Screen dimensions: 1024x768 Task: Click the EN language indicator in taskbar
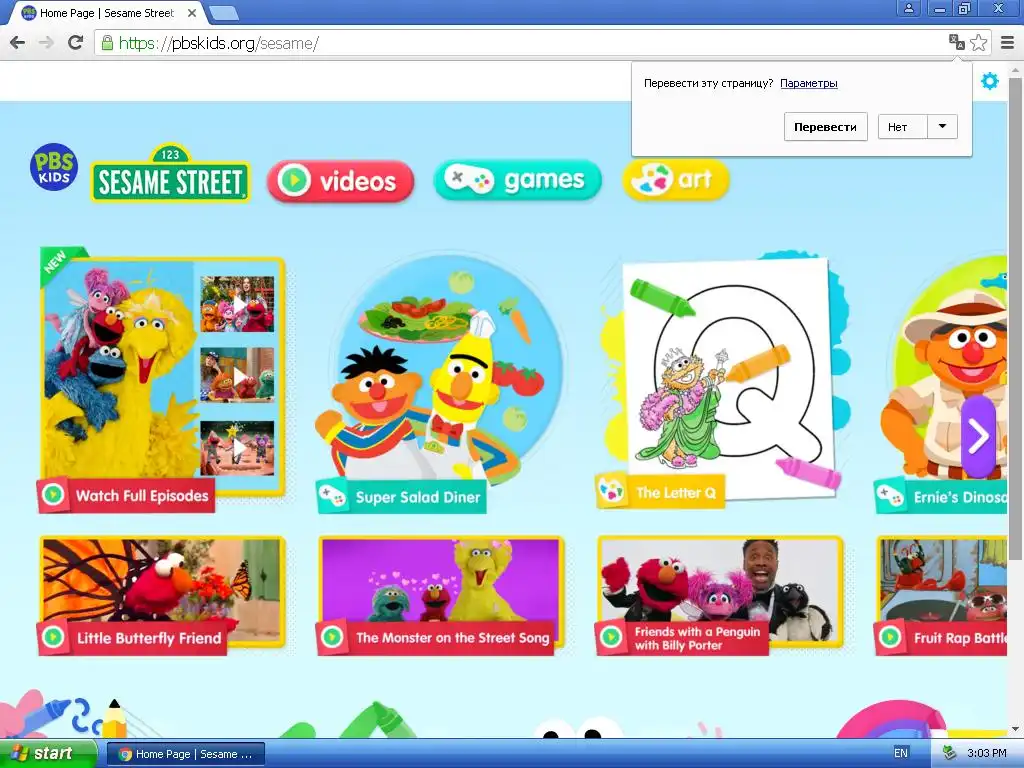pyautogui.click(x=901, y=753)
